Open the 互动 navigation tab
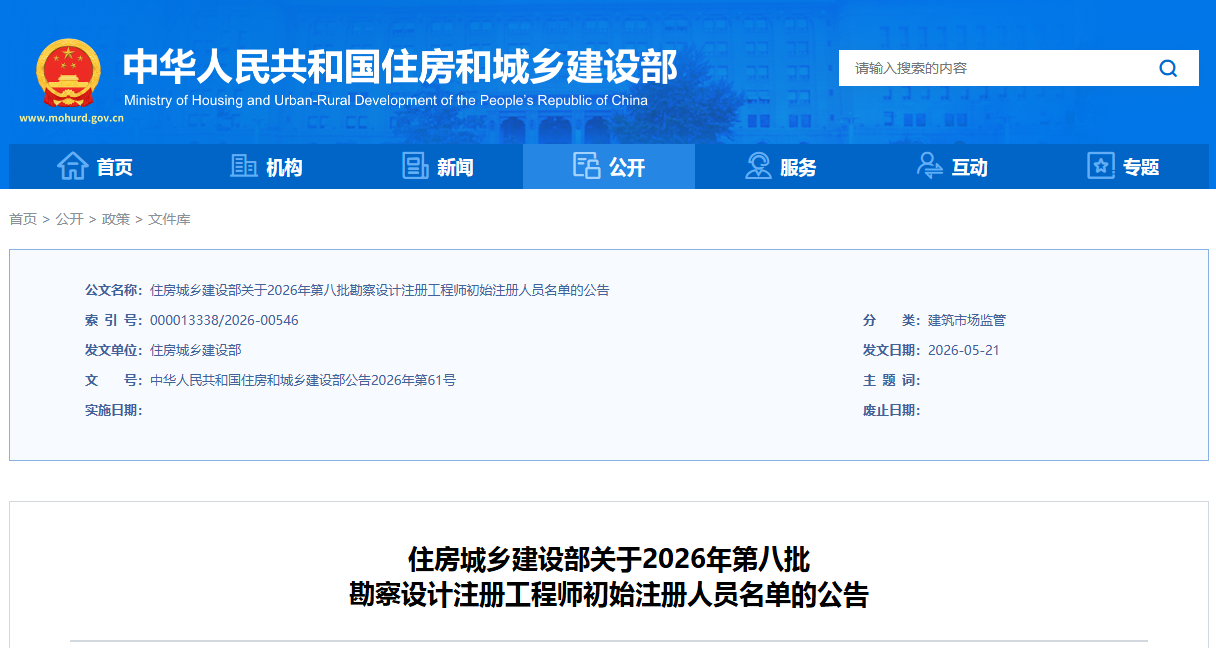 tap(952, 166)
